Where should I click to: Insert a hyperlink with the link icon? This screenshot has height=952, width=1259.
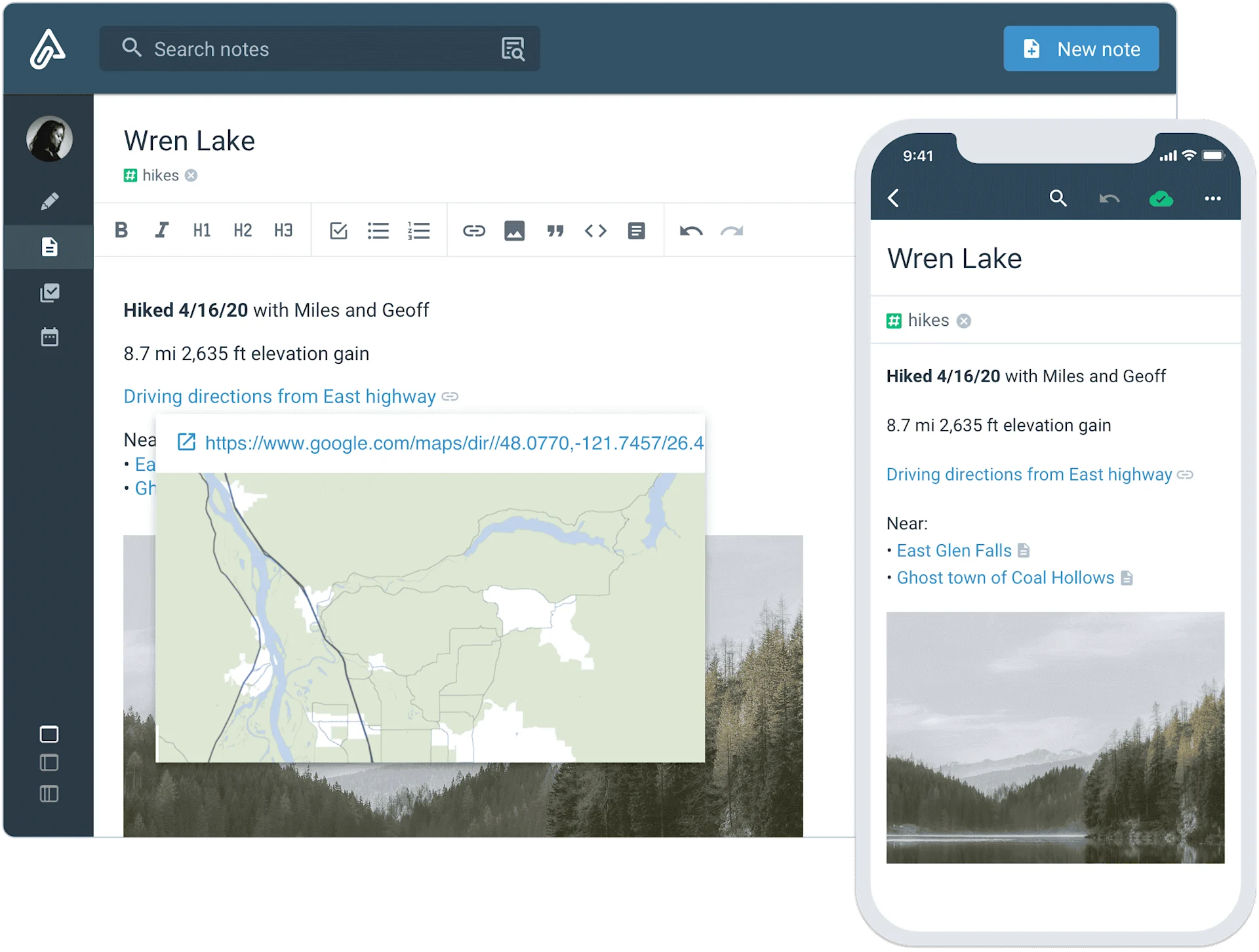coord(474,230)
